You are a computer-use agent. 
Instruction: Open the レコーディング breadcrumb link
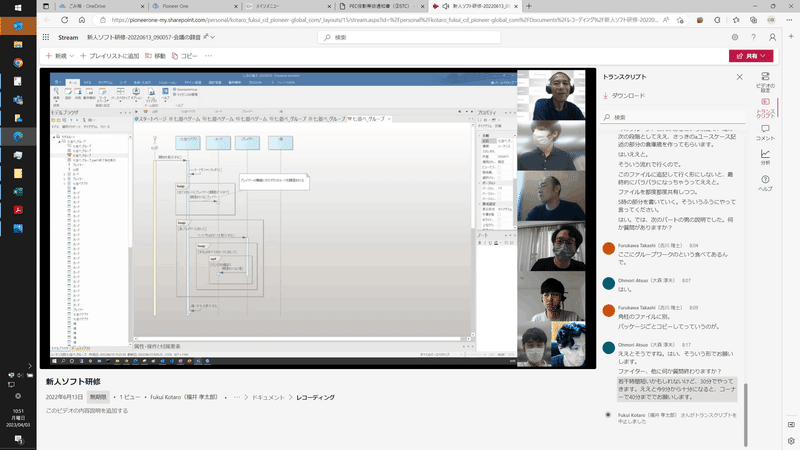coord(315,397)
